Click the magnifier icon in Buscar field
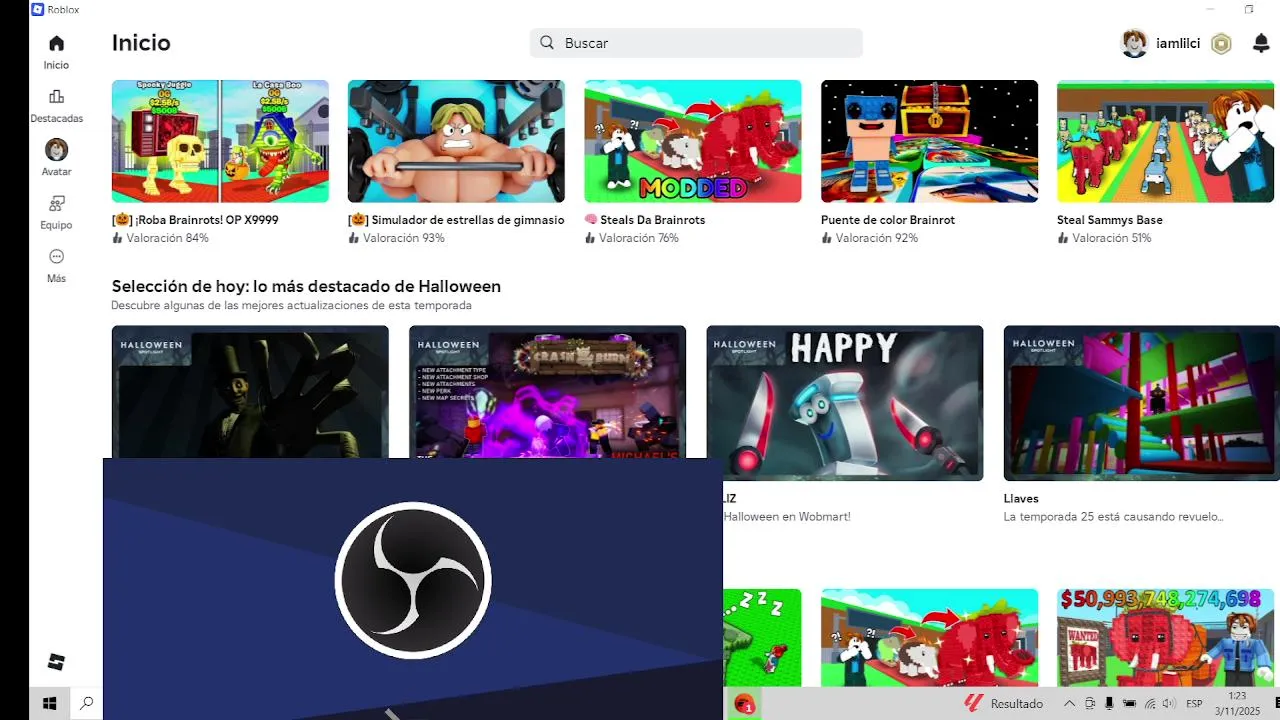Screen dimensions: 1280x720 [547, 43]
